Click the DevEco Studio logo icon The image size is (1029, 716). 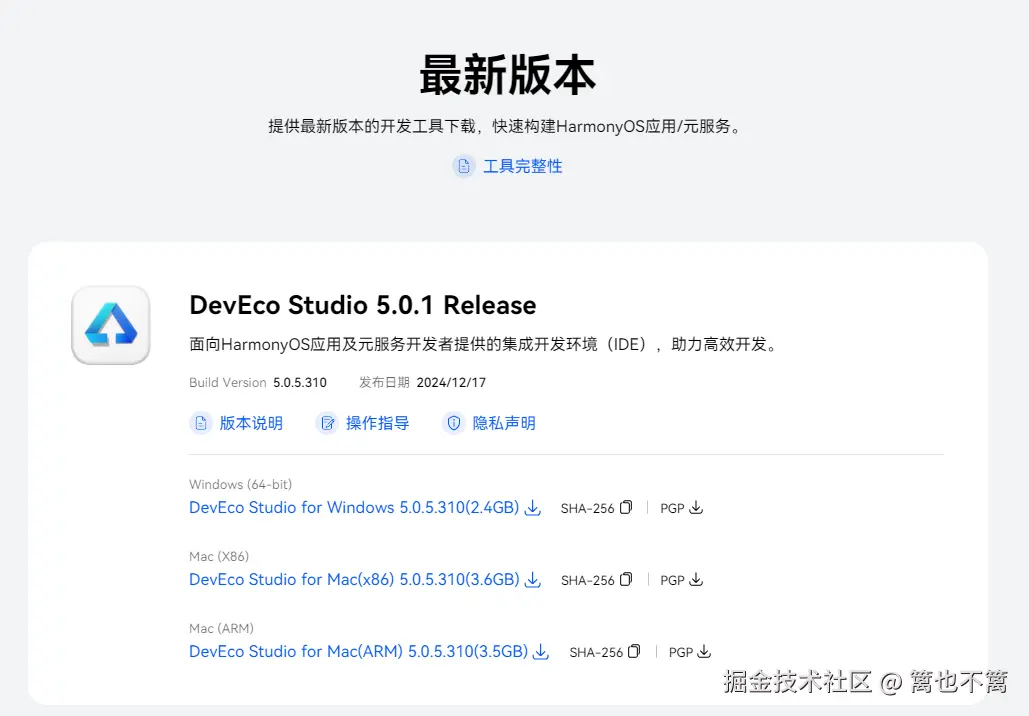tap(111, 325)
